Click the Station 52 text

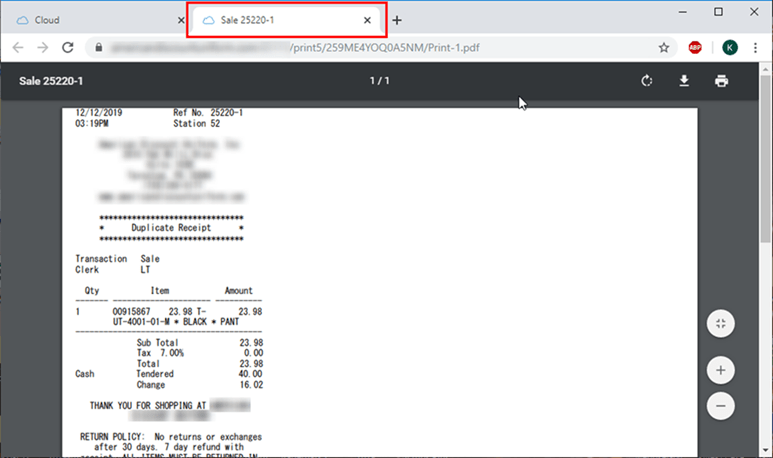click(x=197, y=123)
